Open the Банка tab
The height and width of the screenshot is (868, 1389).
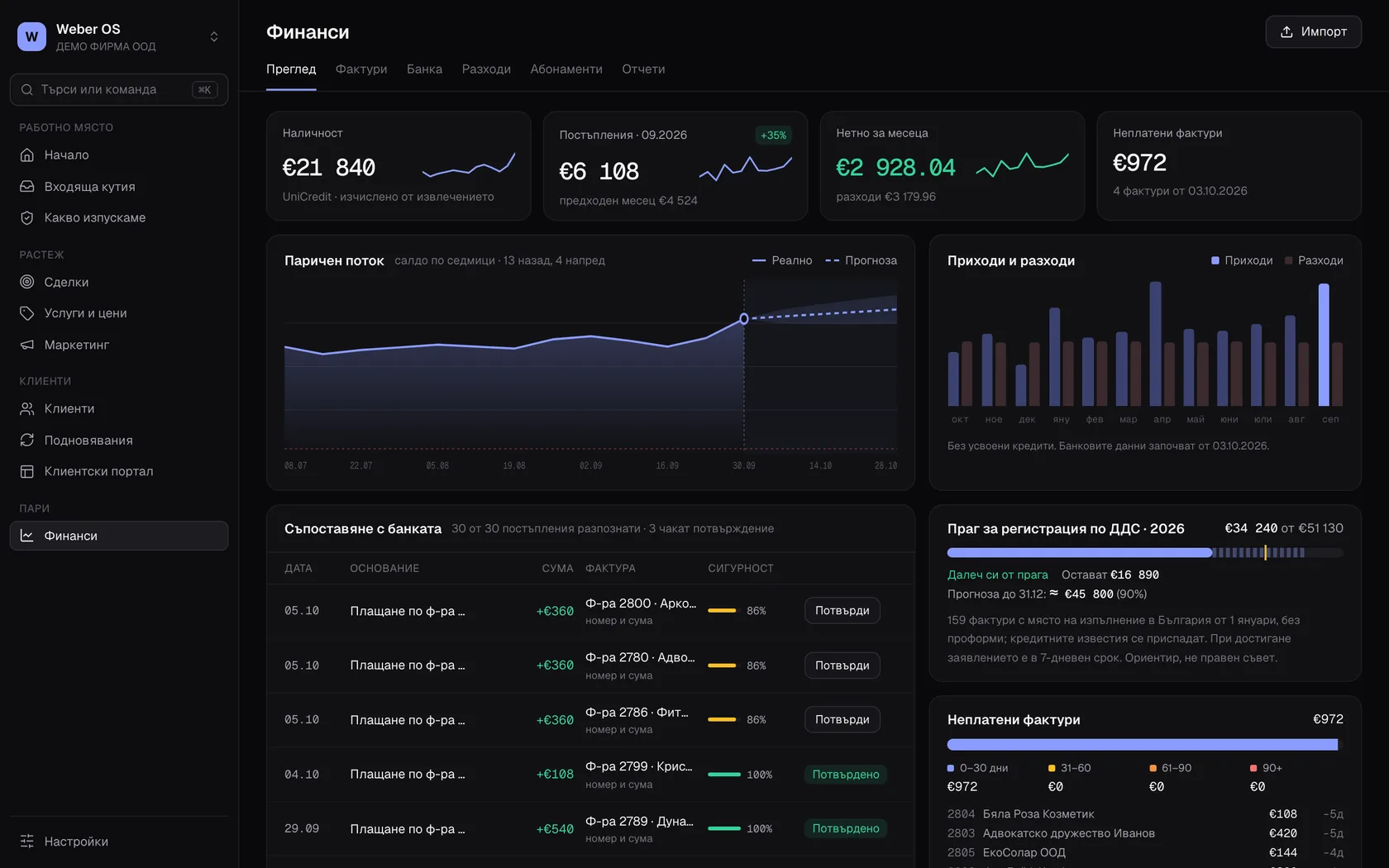(424, 69)
